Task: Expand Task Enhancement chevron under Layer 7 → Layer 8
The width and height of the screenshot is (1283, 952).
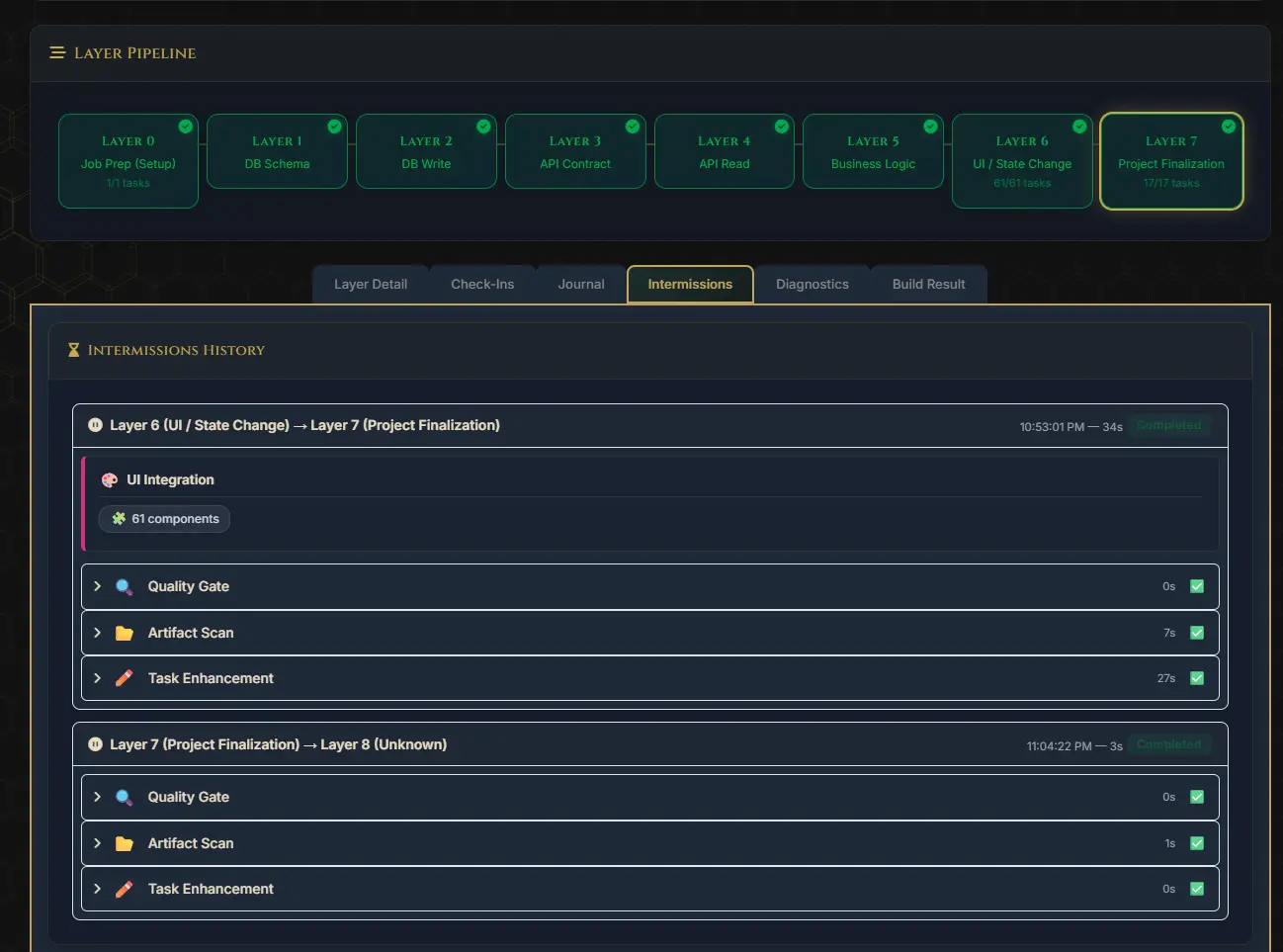Action: [97, 889]
